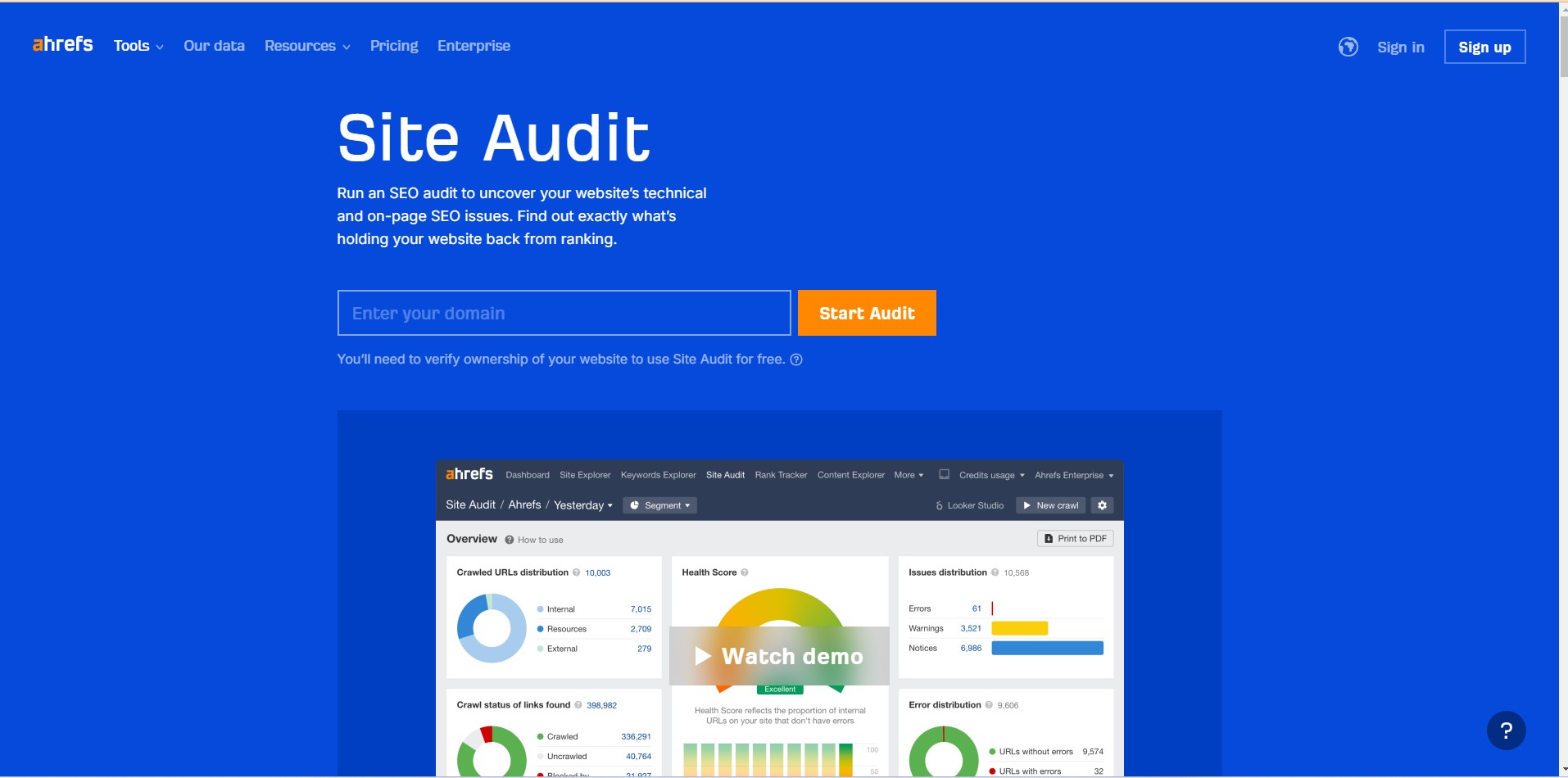1568x778 pixels.
Task: Click the Notices count 6,986
Action: tap(971, 648)
